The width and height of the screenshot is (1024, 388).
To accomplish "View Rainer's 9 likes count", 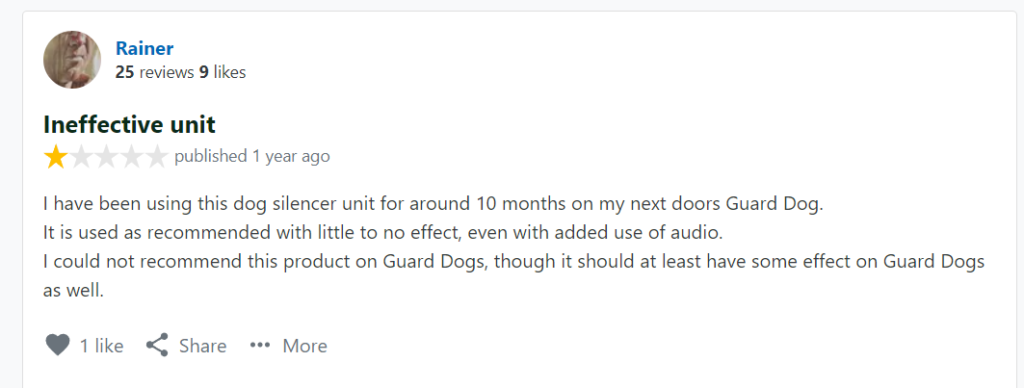I will tap(223, 73).
